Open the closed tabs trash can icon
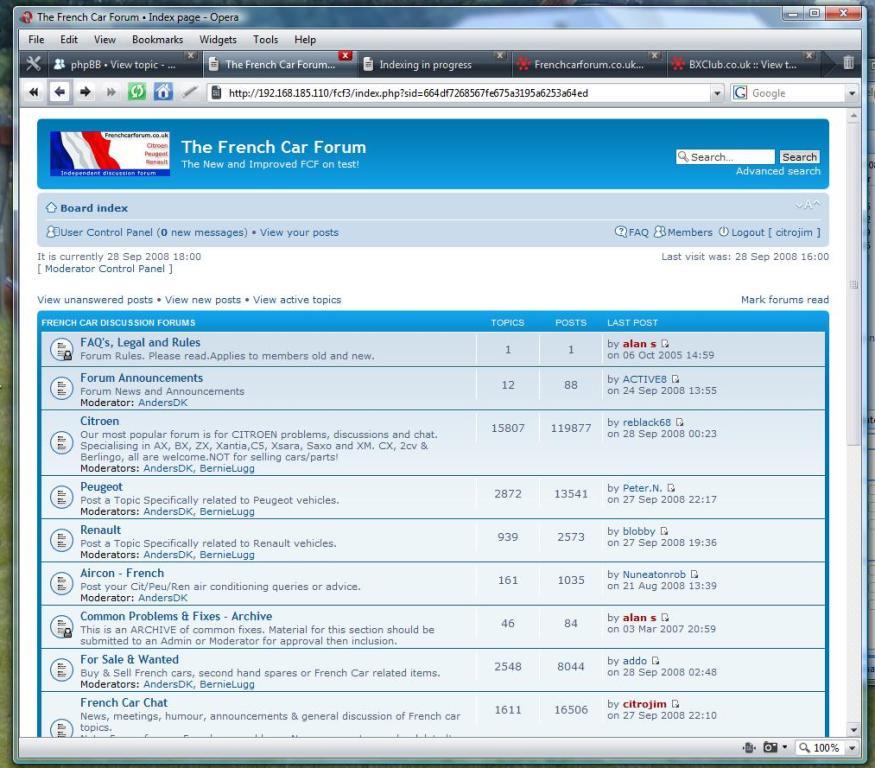This screenshot has height=768, width=875. [848, 63]
